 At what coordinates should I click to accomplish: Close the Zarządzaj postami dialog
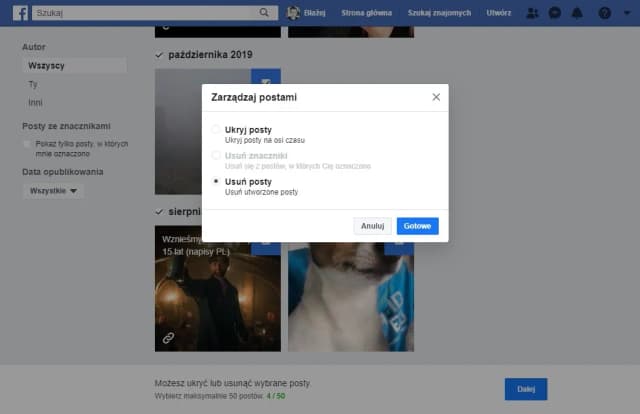[x=436, y=97]
